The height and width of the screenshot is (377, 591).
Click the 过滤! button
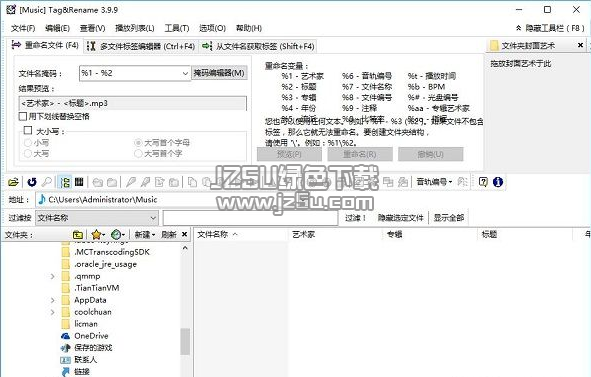[x=355, y=218]
